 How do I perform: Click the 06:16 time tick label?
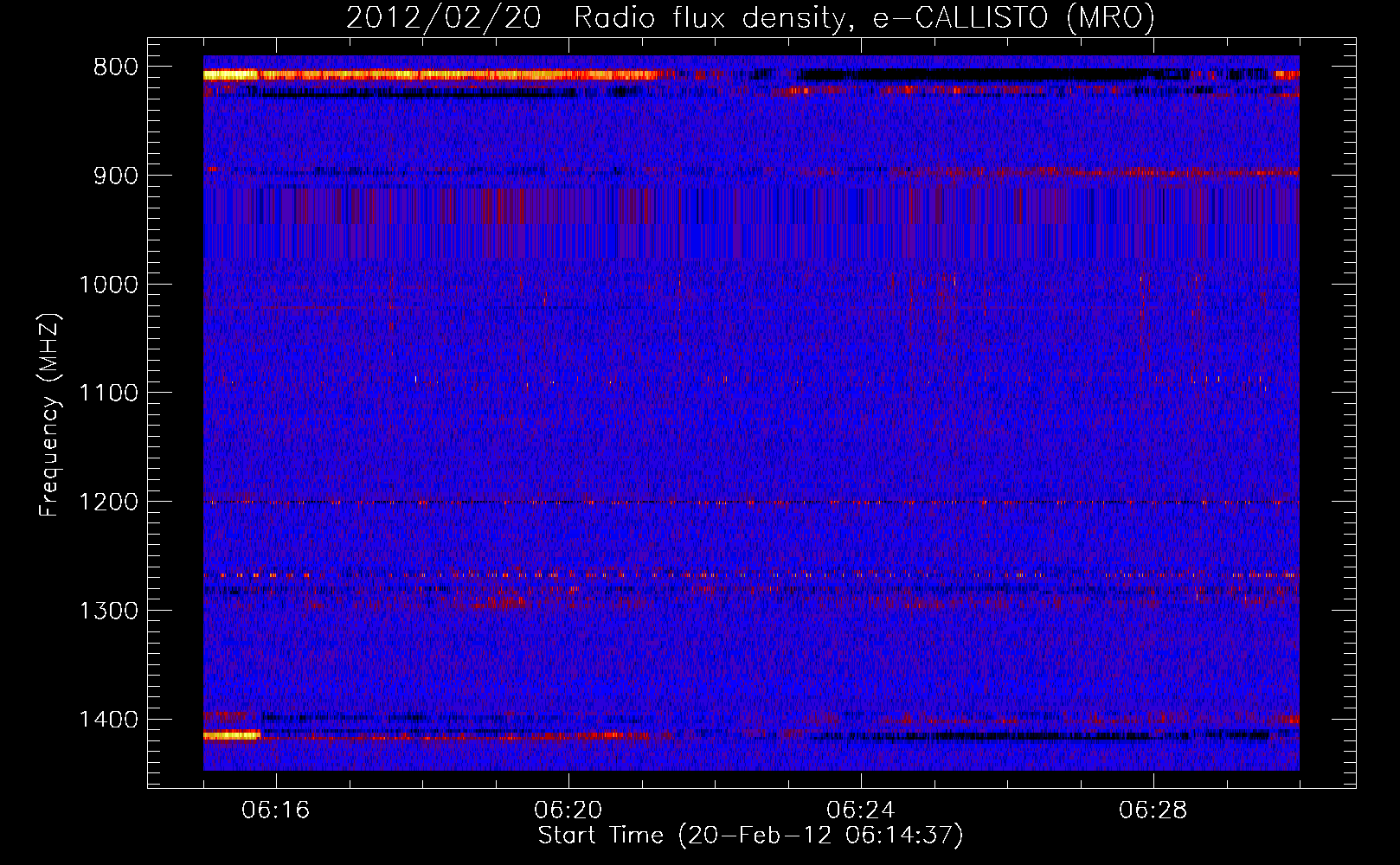click(x=276, y=811)
